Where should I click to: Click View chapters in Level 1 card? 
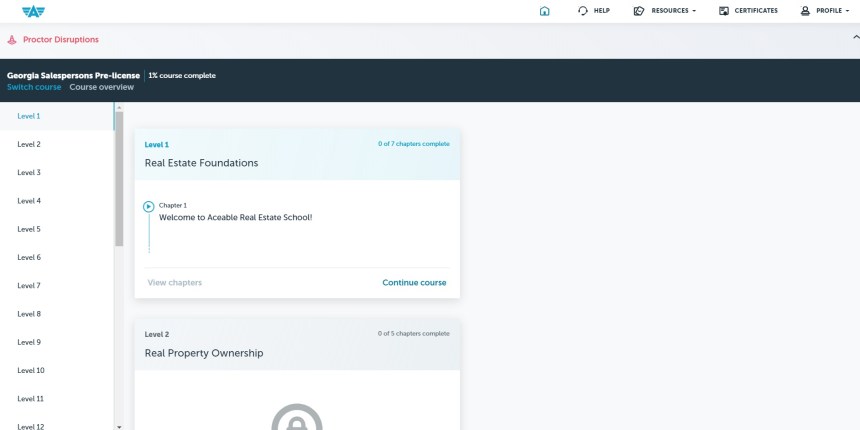[x=174, y=282]
